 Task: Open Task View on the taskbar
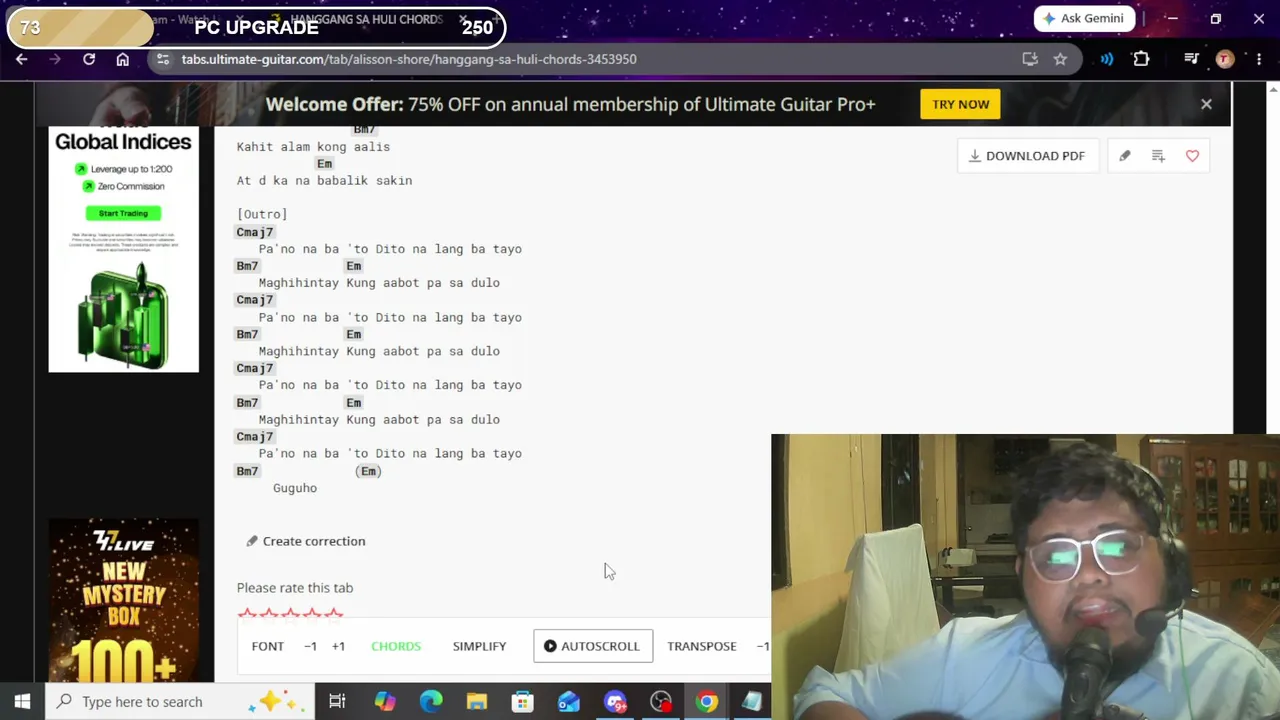(337, 702)
